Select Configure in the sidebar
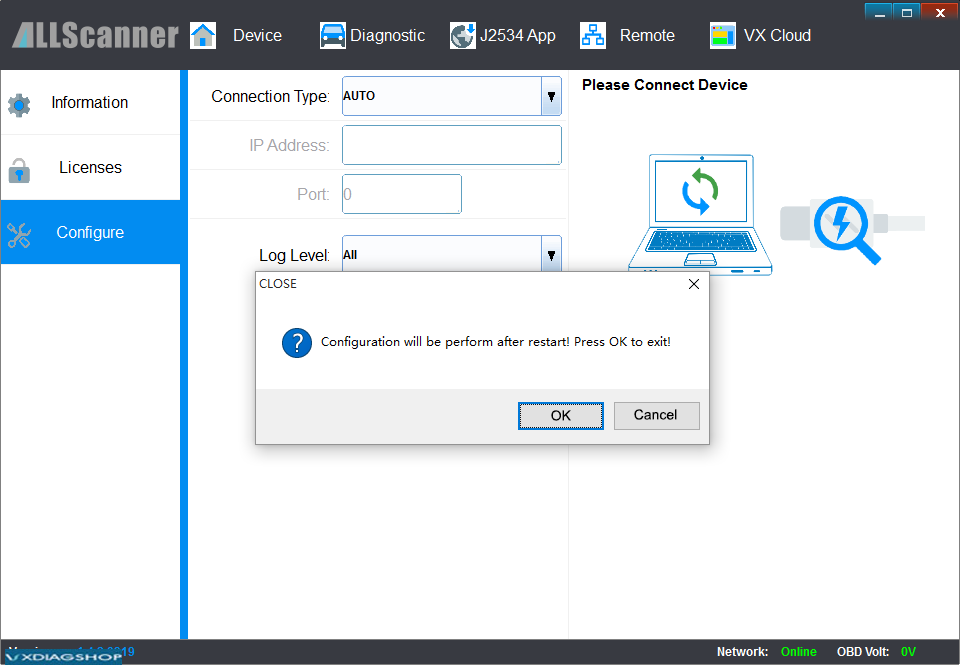Image resolution: width=960 pixels, height=665 pixels. [x=91, y=232]
